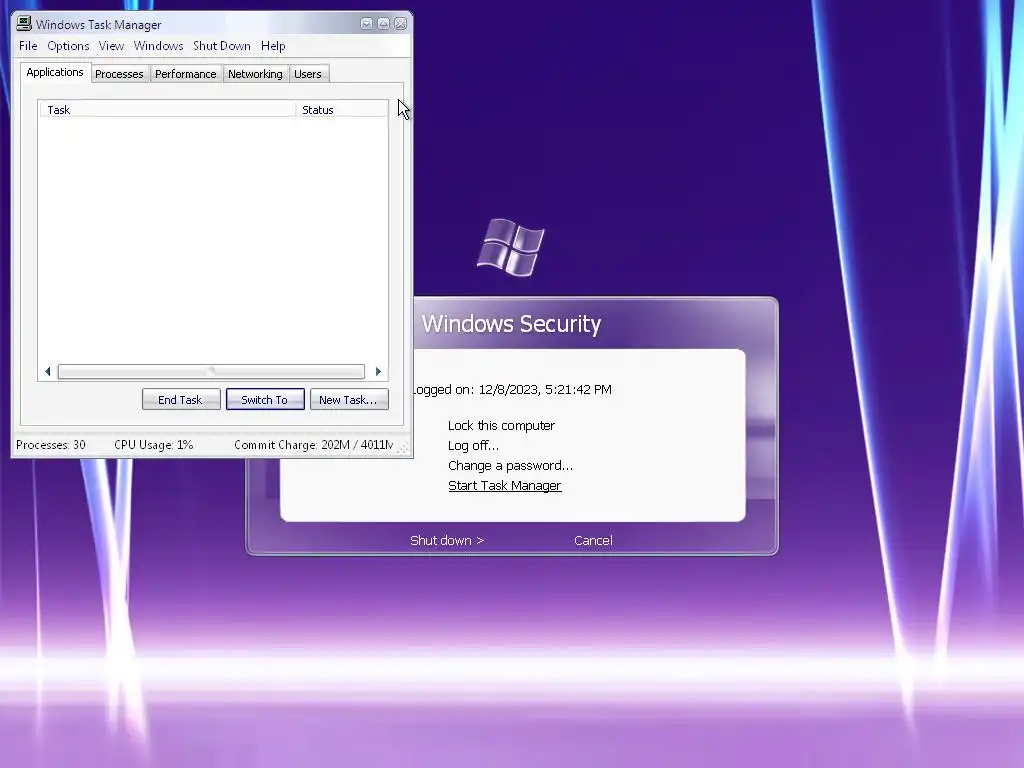Close the Windows Task Manager window
The width and height of the screenshot is (1024, 768).
[400, 24]
